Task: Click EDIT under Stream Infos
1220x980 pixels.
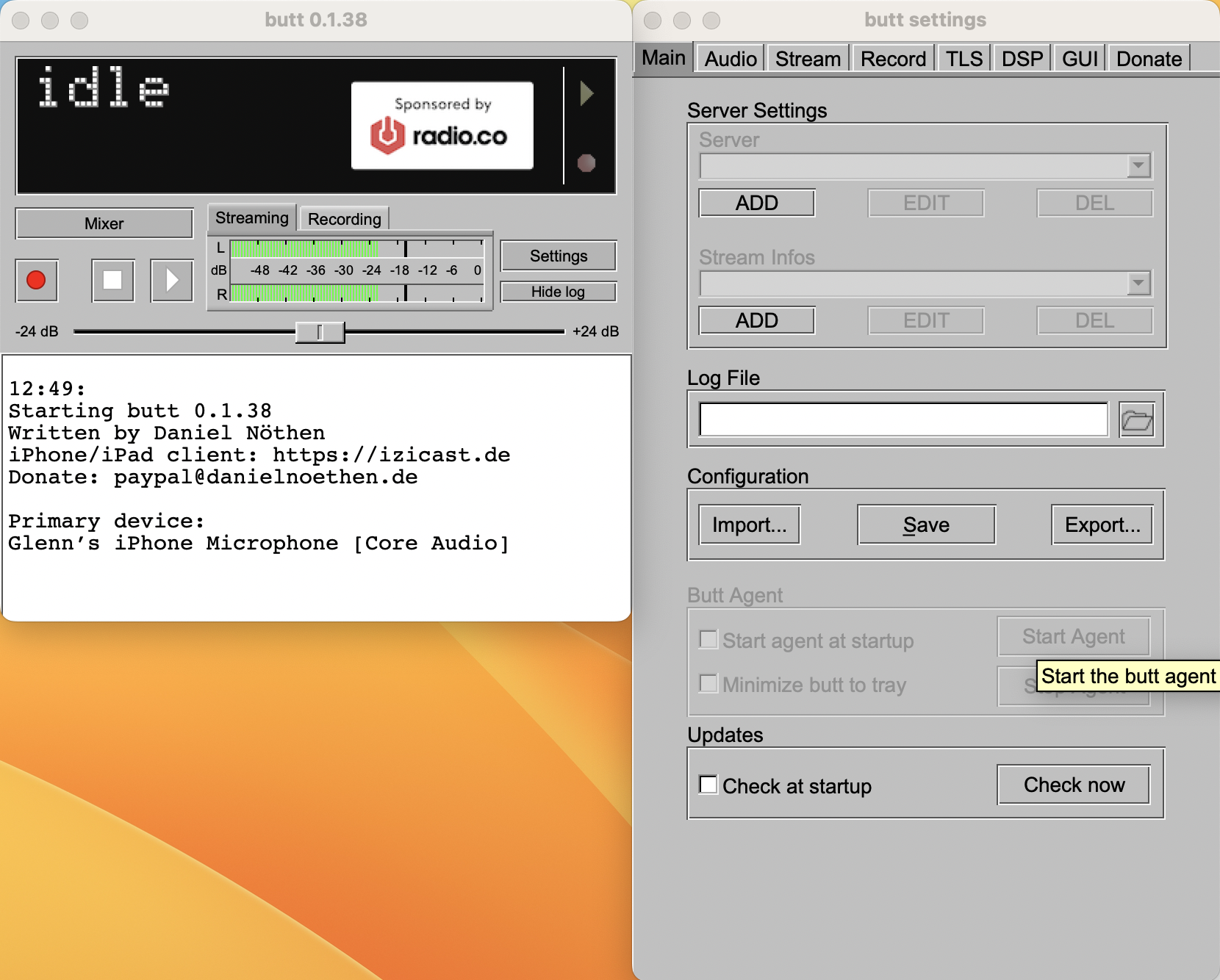Action: (926, 320)
